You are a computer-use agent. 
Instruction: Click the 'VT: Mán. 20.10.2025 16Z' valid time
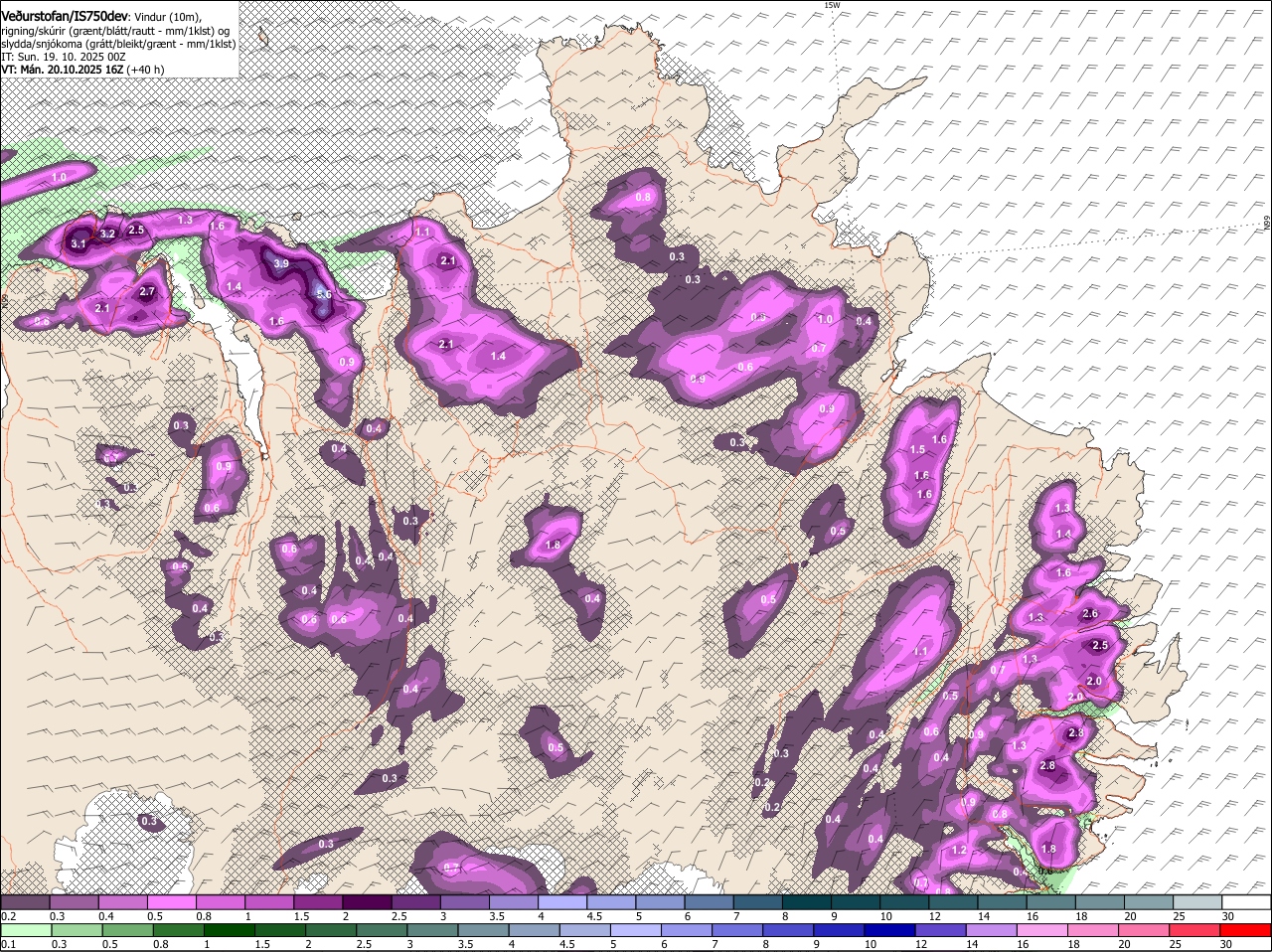pyautogui.click(x=61, y=70)
